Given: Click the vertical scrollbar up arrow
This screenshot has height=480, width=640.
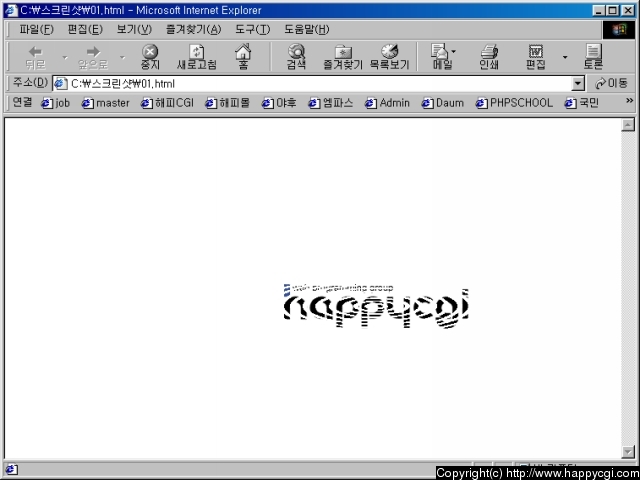Looking at the screenshot, I should coord(628,125).
